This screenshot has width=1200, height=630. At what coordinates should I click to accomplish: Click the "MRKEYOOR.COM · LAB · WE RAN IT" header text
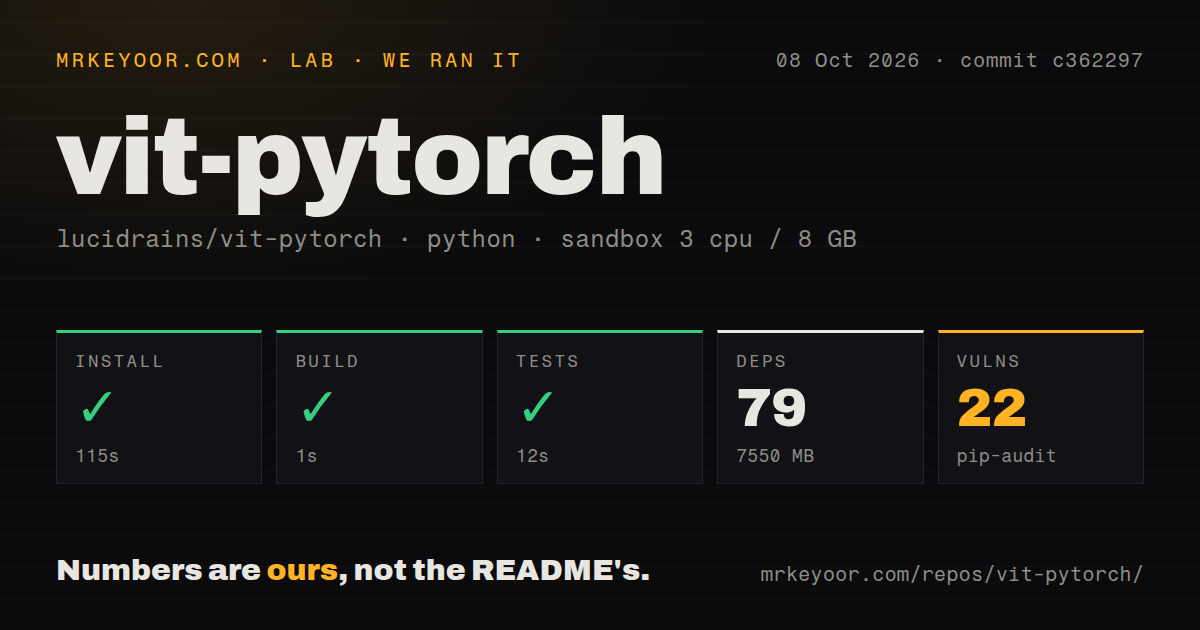coord(289,60)
